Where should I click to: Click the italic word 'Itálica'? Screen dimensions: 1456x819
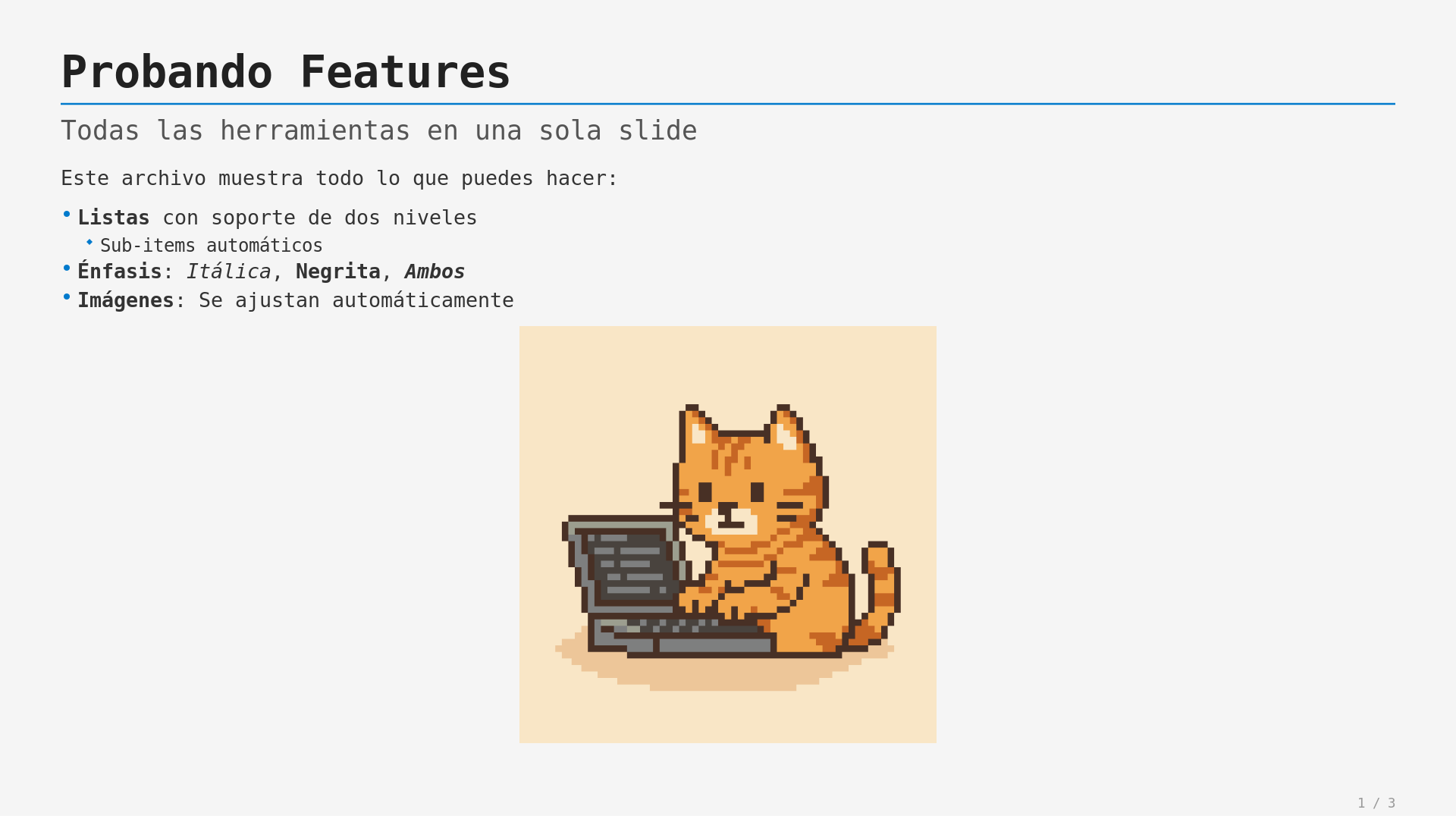tap(228, 271)
